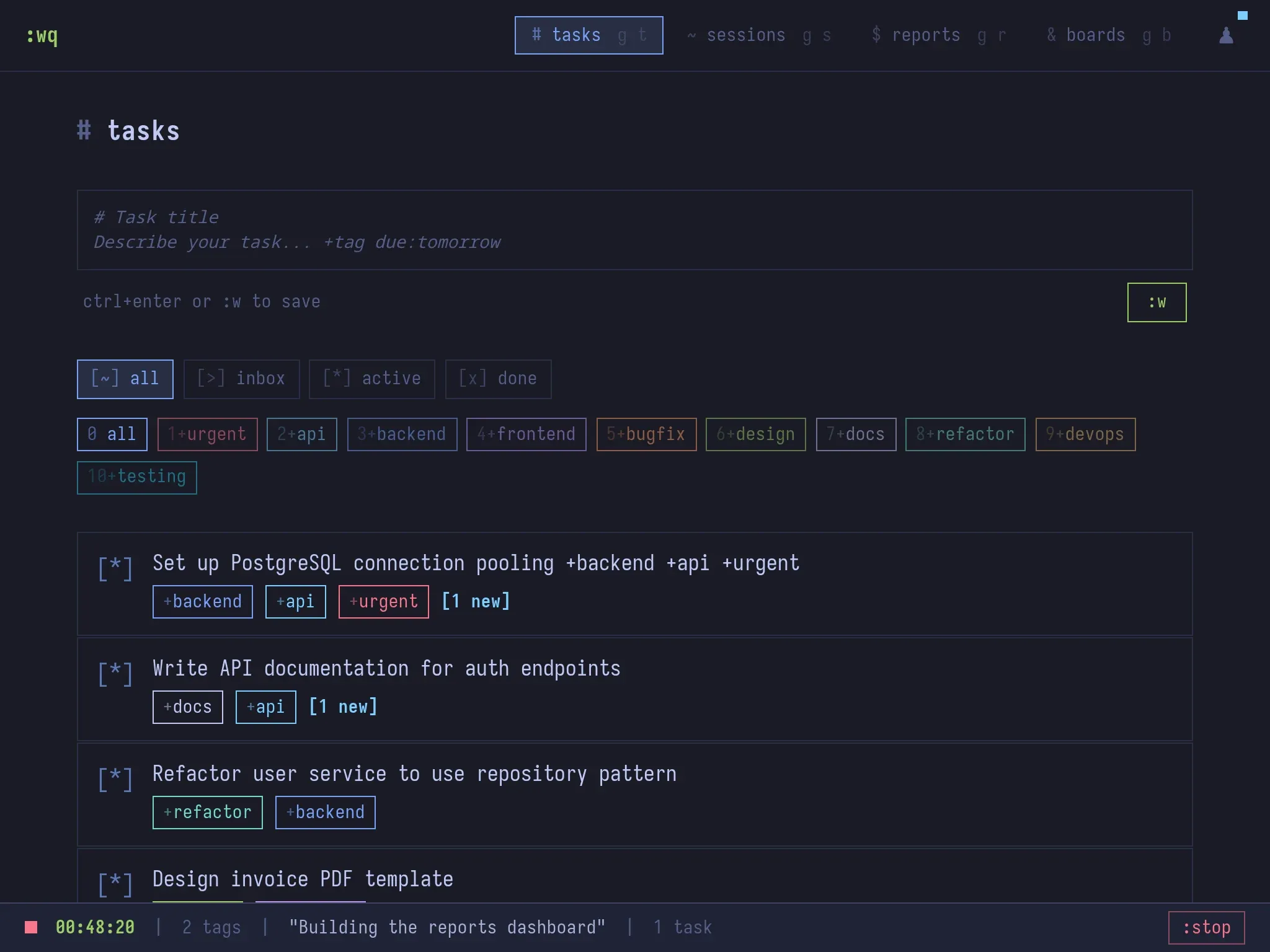Filter by 4+frontend tag

(526, 434)
